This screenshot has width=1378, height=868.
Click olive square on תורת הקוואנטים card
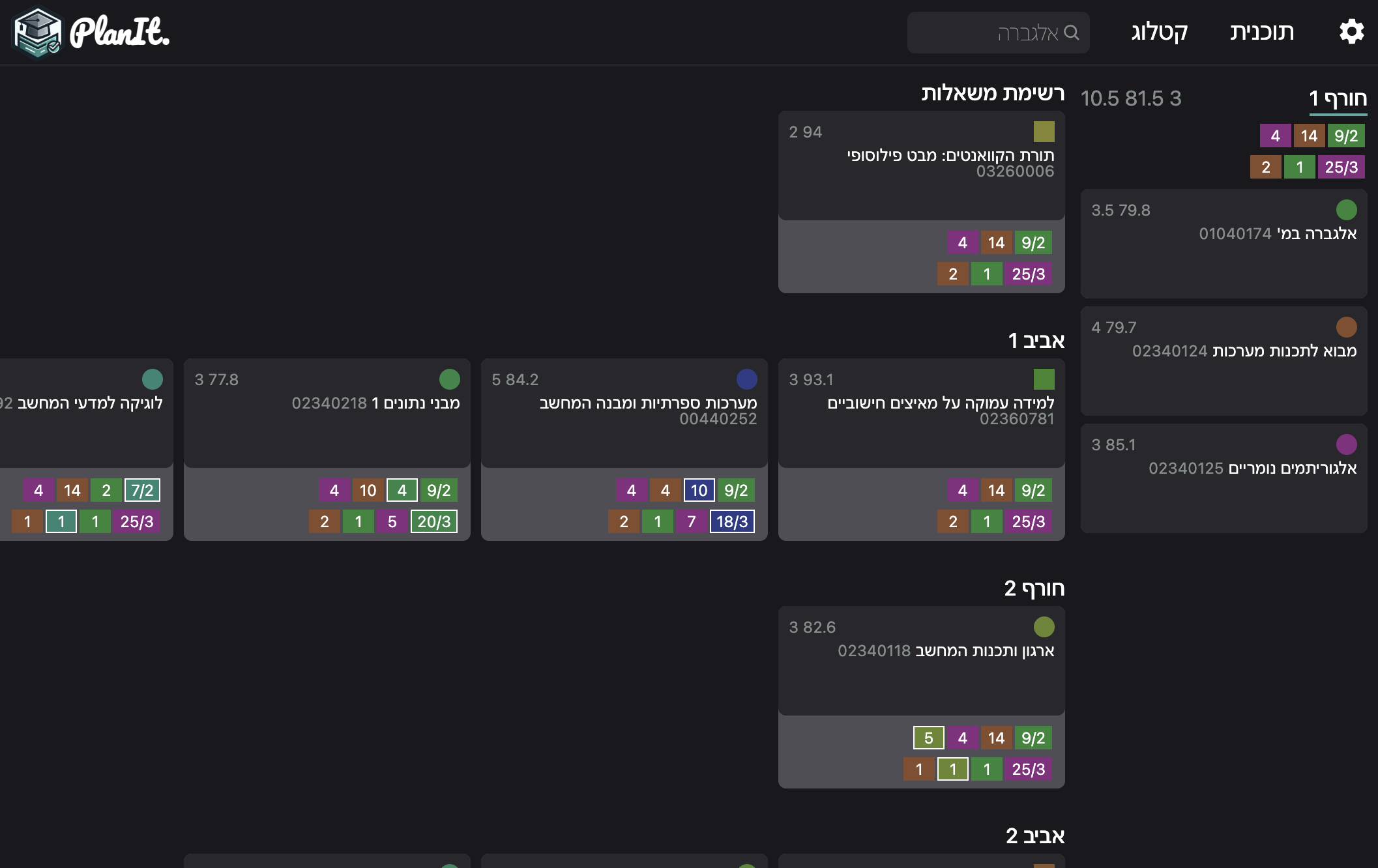click(x=1044, y=132)
